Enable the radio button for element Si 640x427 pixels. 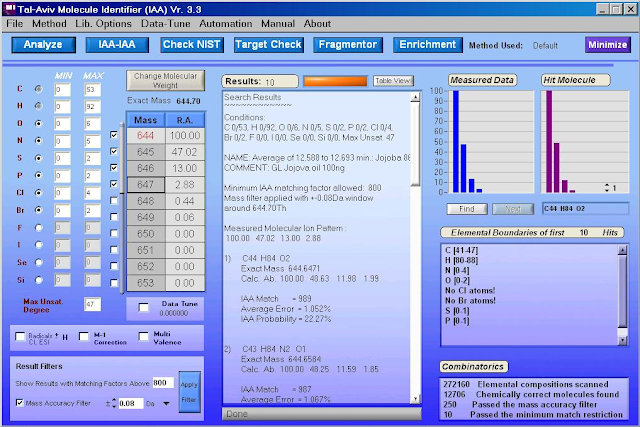click(x=38, y=280)
